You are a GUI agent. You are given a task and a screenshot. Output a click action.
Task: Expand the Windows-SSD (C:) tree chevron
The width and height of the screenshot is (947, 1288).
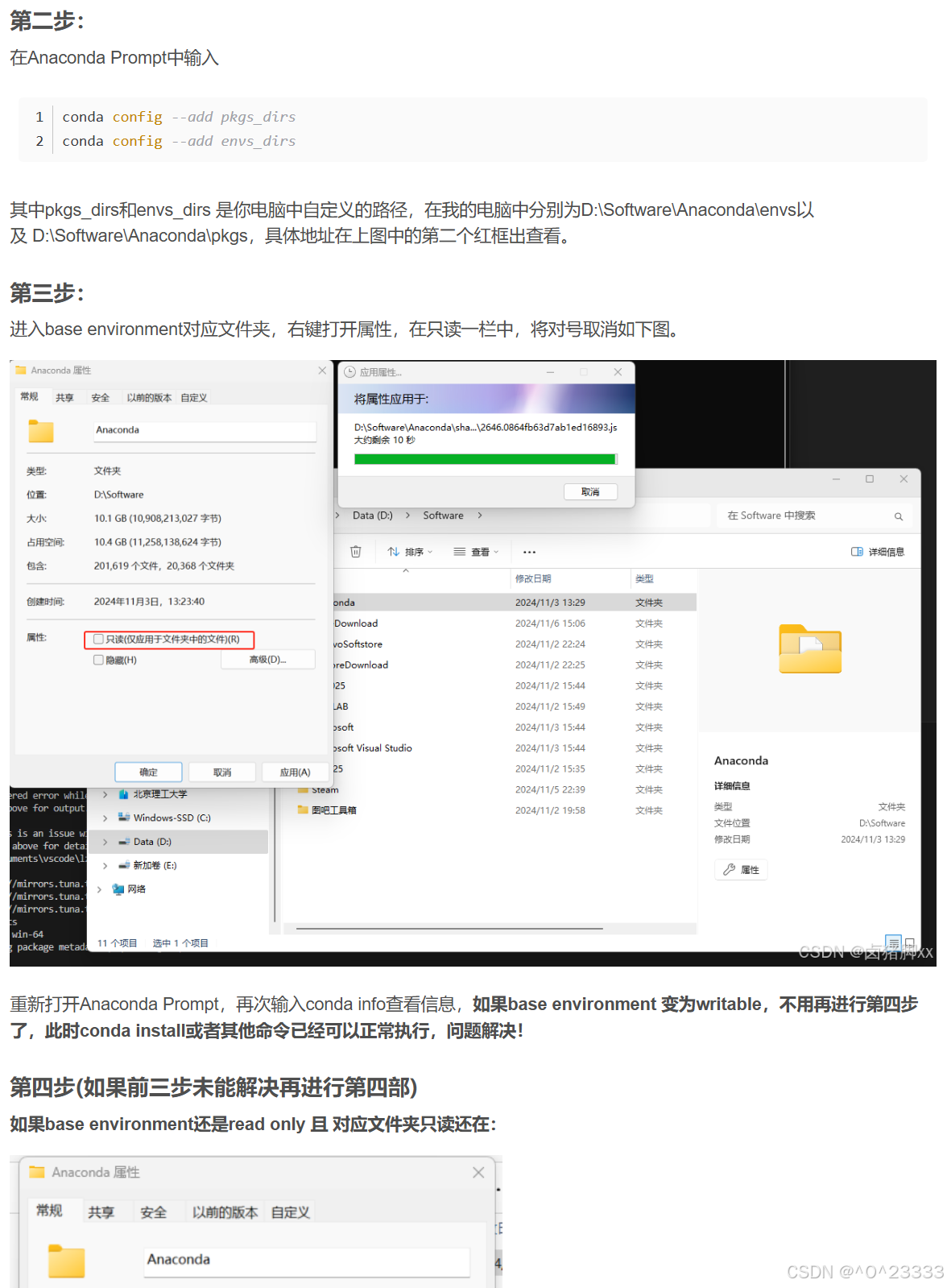click(x=105, y=818)
